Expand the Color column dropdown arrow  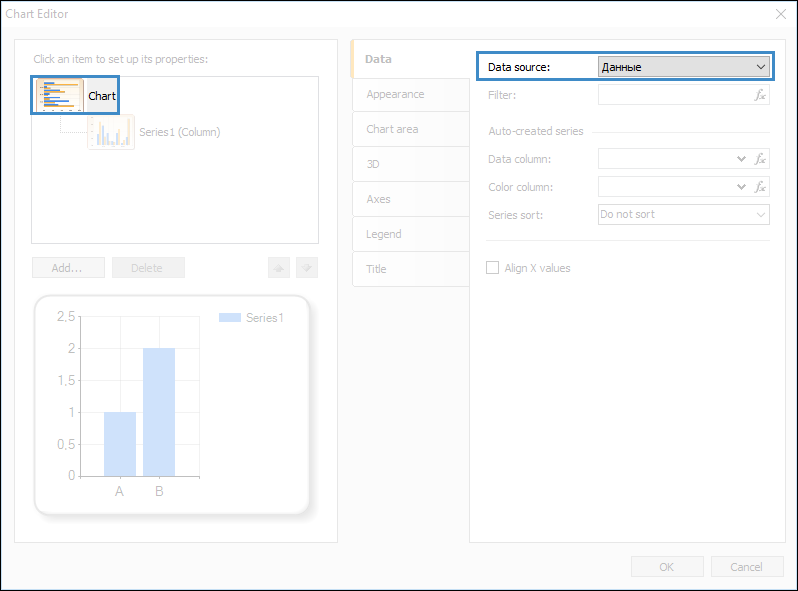tap(741, 187)
